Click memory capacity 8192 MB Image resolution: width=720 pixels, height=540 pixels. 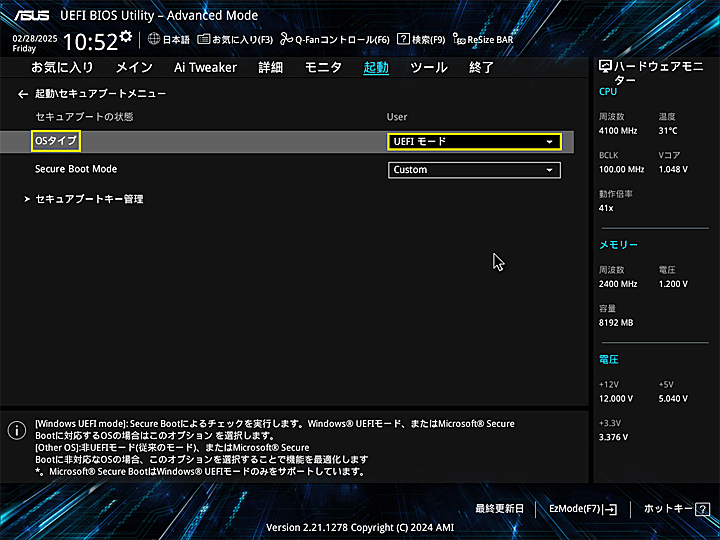pos(616,323)
